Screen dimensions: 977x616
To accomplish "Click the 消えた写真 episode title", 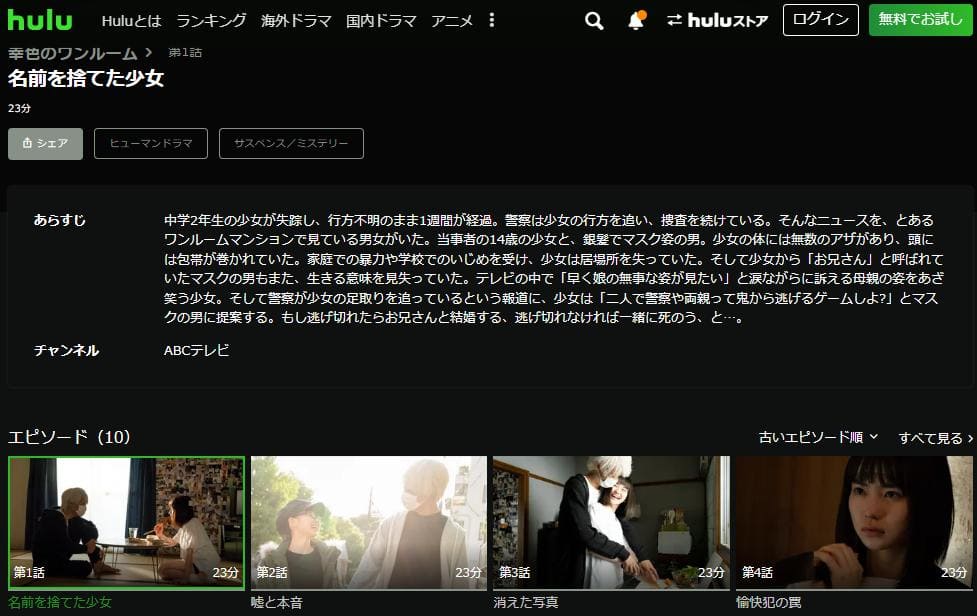I will (x=526, y=602).
